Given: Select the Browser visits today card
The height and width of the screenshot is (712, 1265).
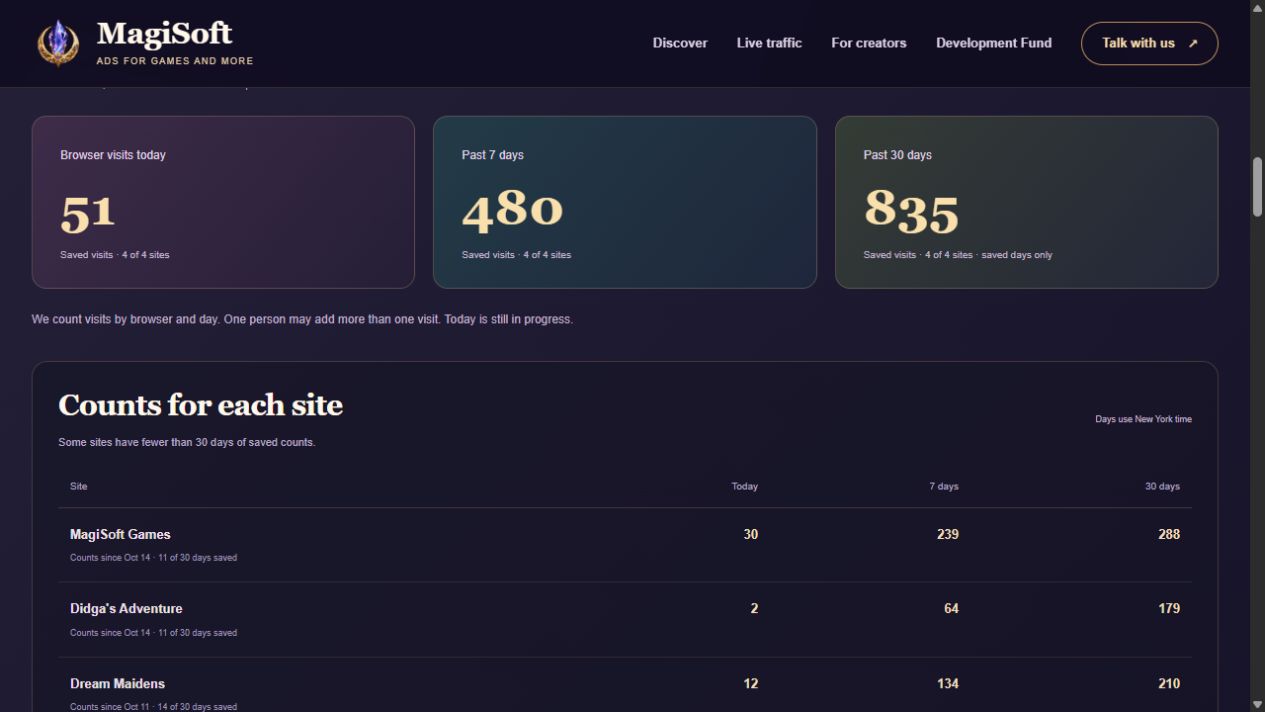Looking at the screenshot, I should click(x=223, y=202).
